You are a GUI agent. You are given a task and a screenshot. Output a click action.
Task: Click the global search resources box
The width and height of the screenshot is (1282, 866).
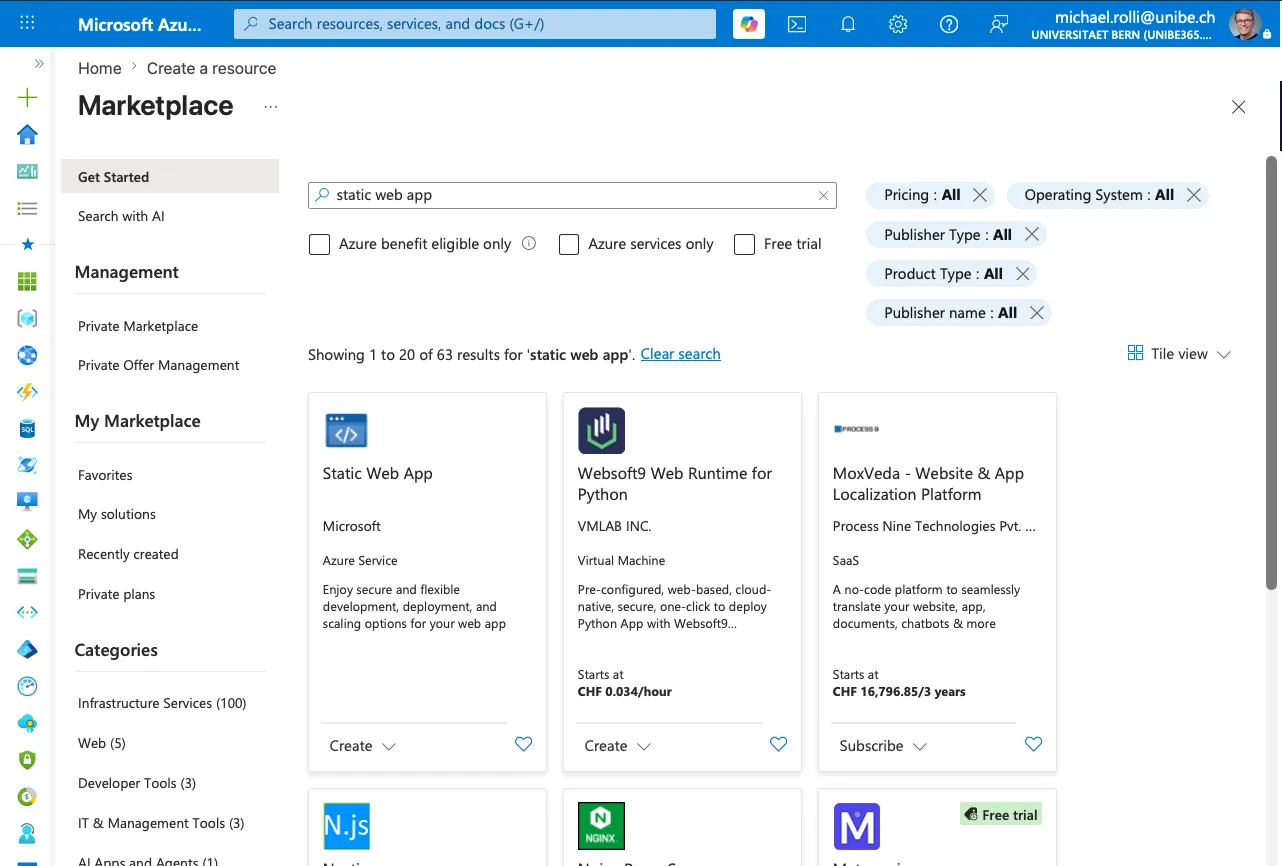tap(475, 24)
